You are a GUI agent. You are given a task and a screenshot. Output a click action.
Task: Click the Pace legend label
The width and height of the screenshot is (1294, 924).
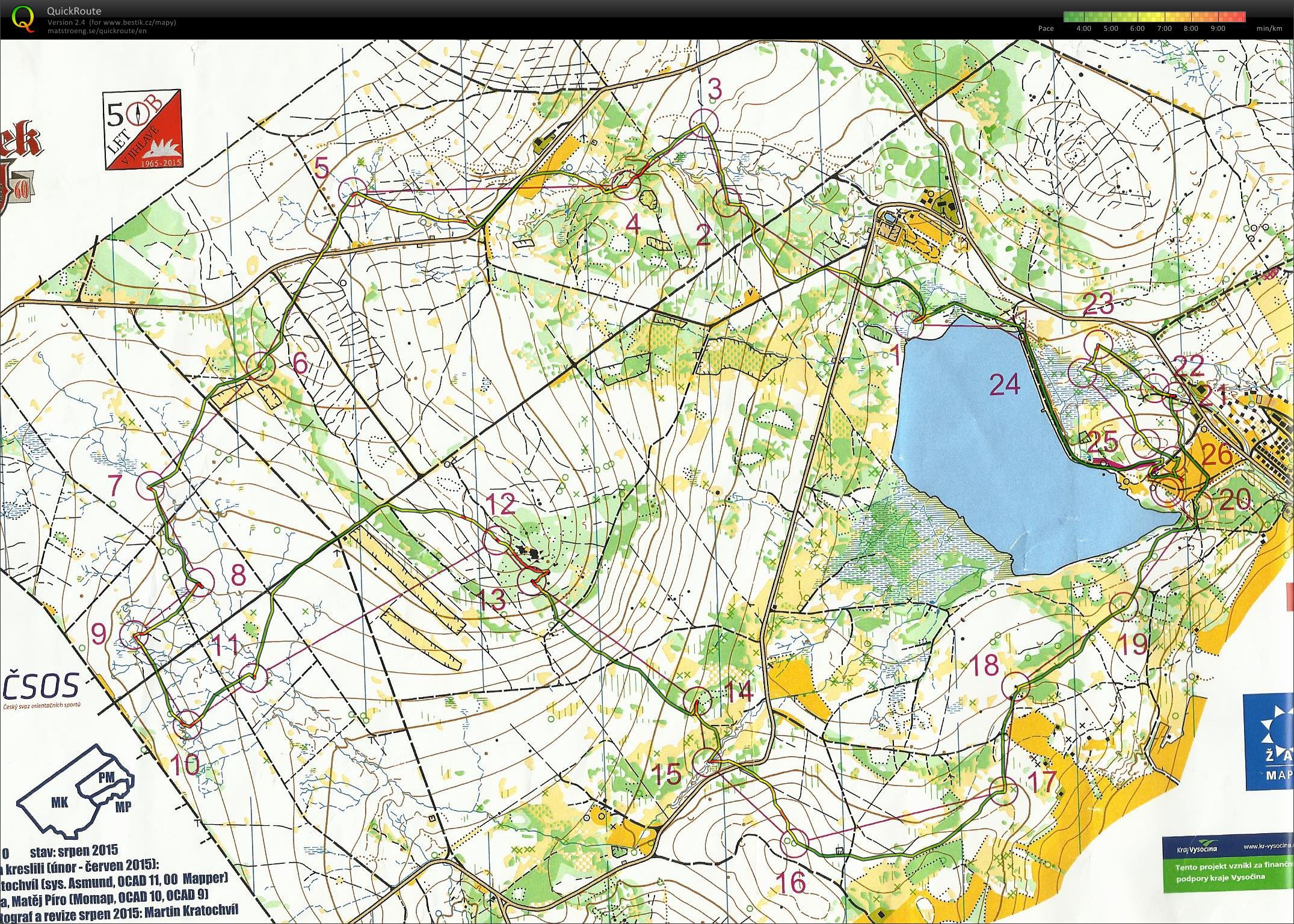coord(1046,28)
